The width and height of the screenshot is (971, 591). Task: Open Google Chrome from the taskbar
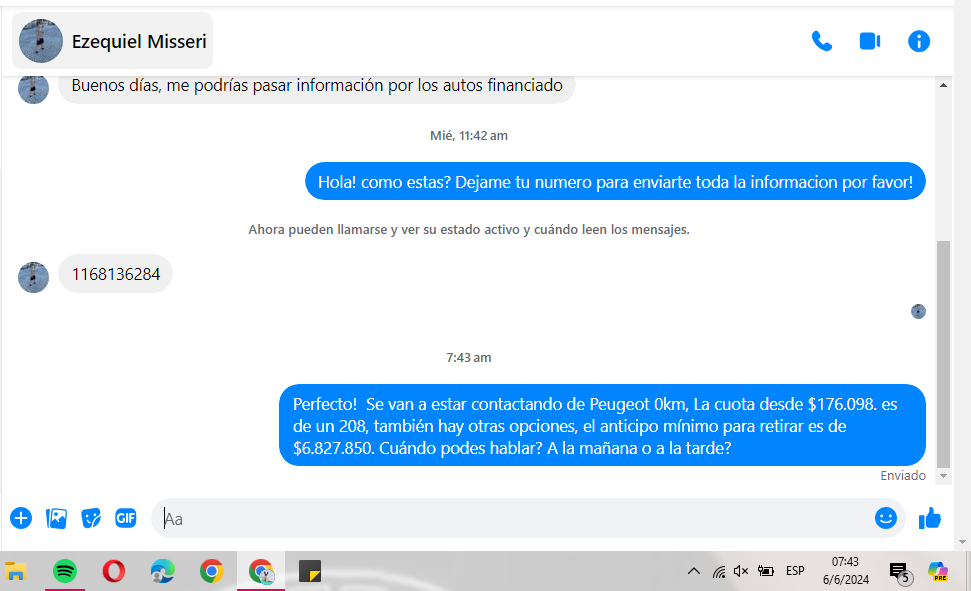212,571
